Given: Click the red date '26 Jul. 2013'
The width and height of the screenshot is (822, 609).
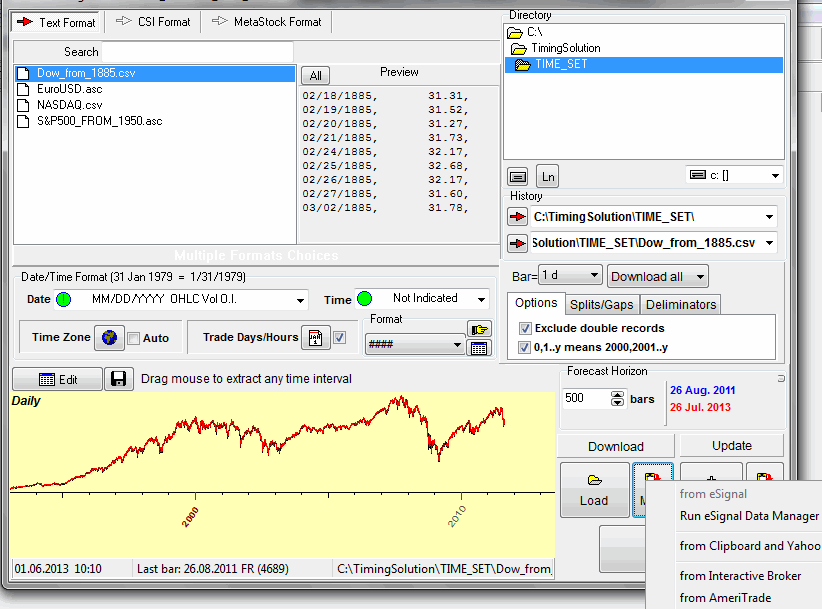Looking at the screenshot, I should click(700, 407).
